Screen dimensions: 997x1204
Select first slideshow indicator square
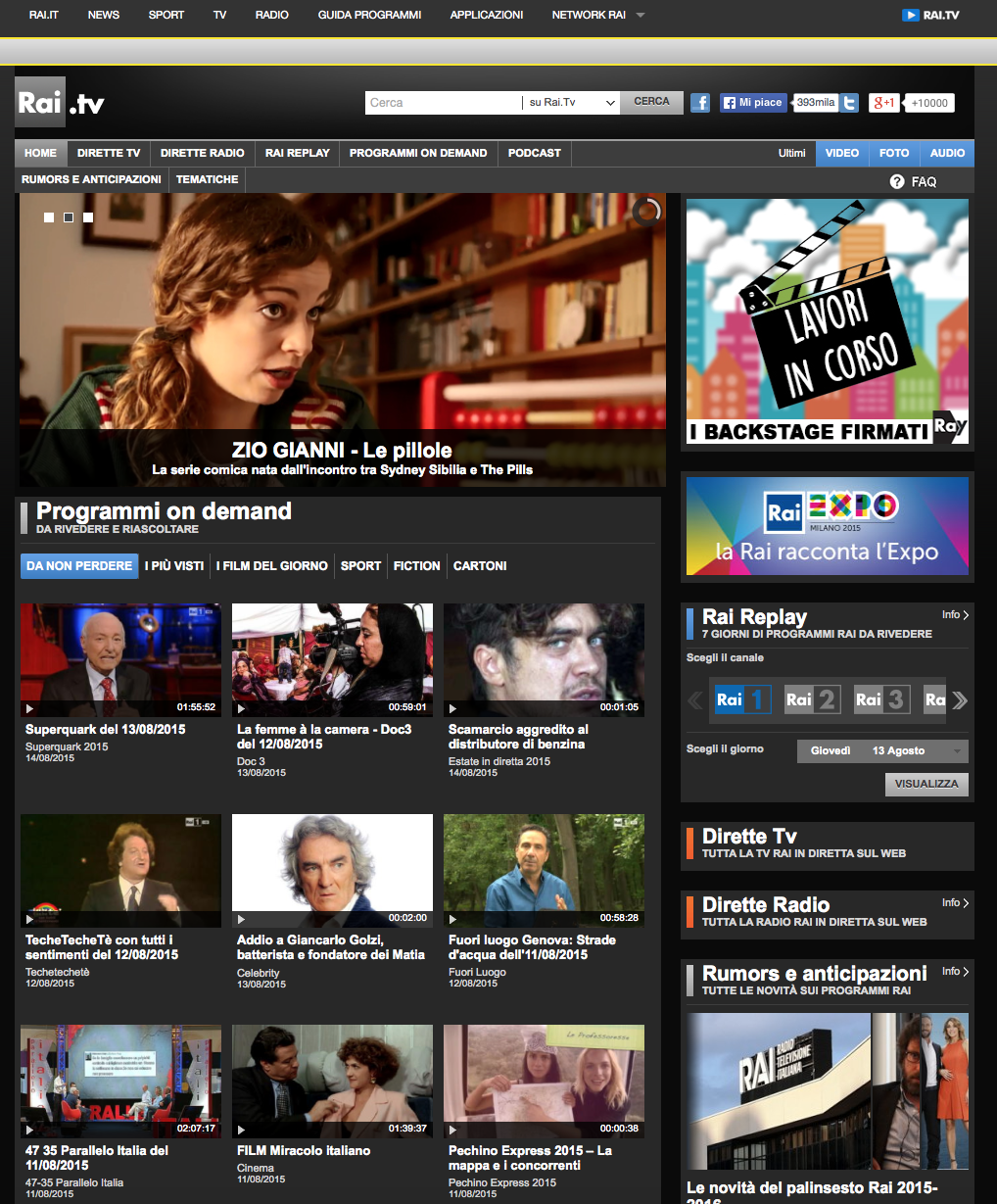click(49, 217)
